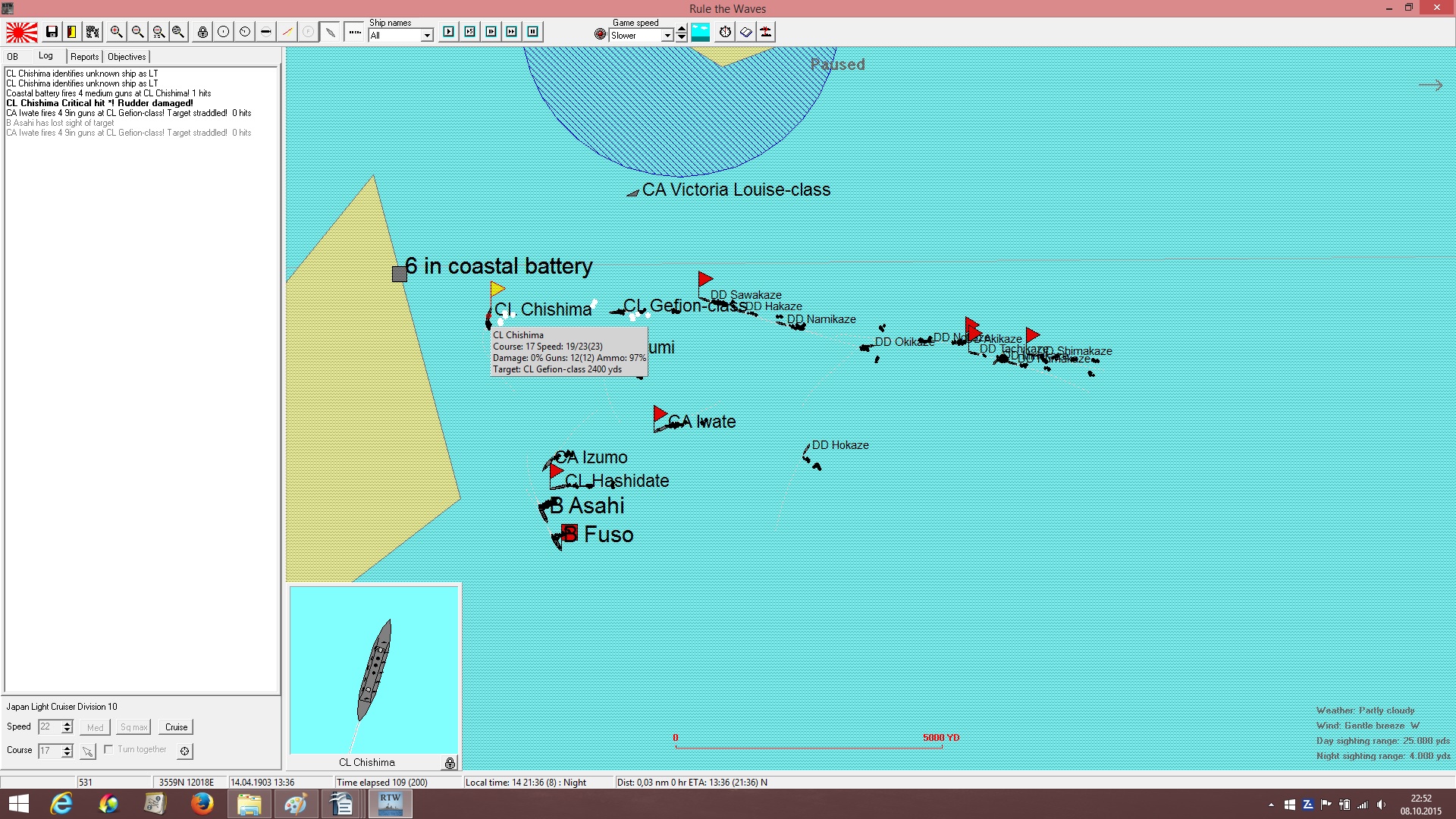Enable the Turn together checkbox

(x=108, y=749)
